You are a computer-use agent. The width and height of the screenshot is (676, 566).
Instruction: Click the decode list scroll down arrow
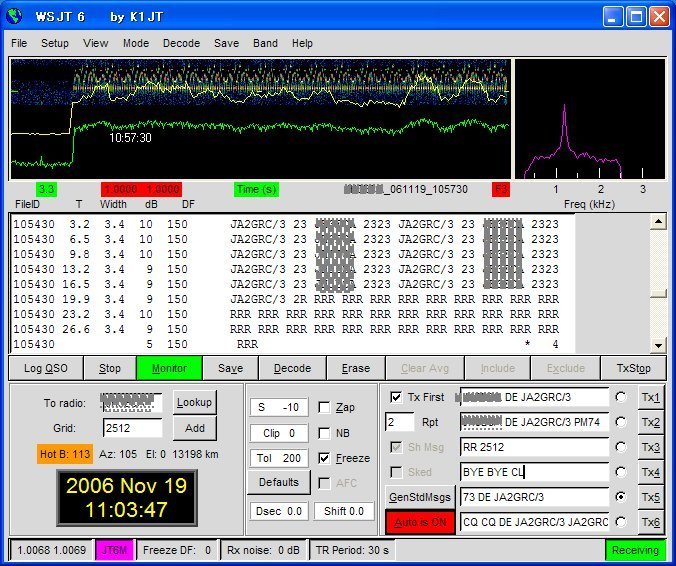pyautogui.click(x=658, y=345)
